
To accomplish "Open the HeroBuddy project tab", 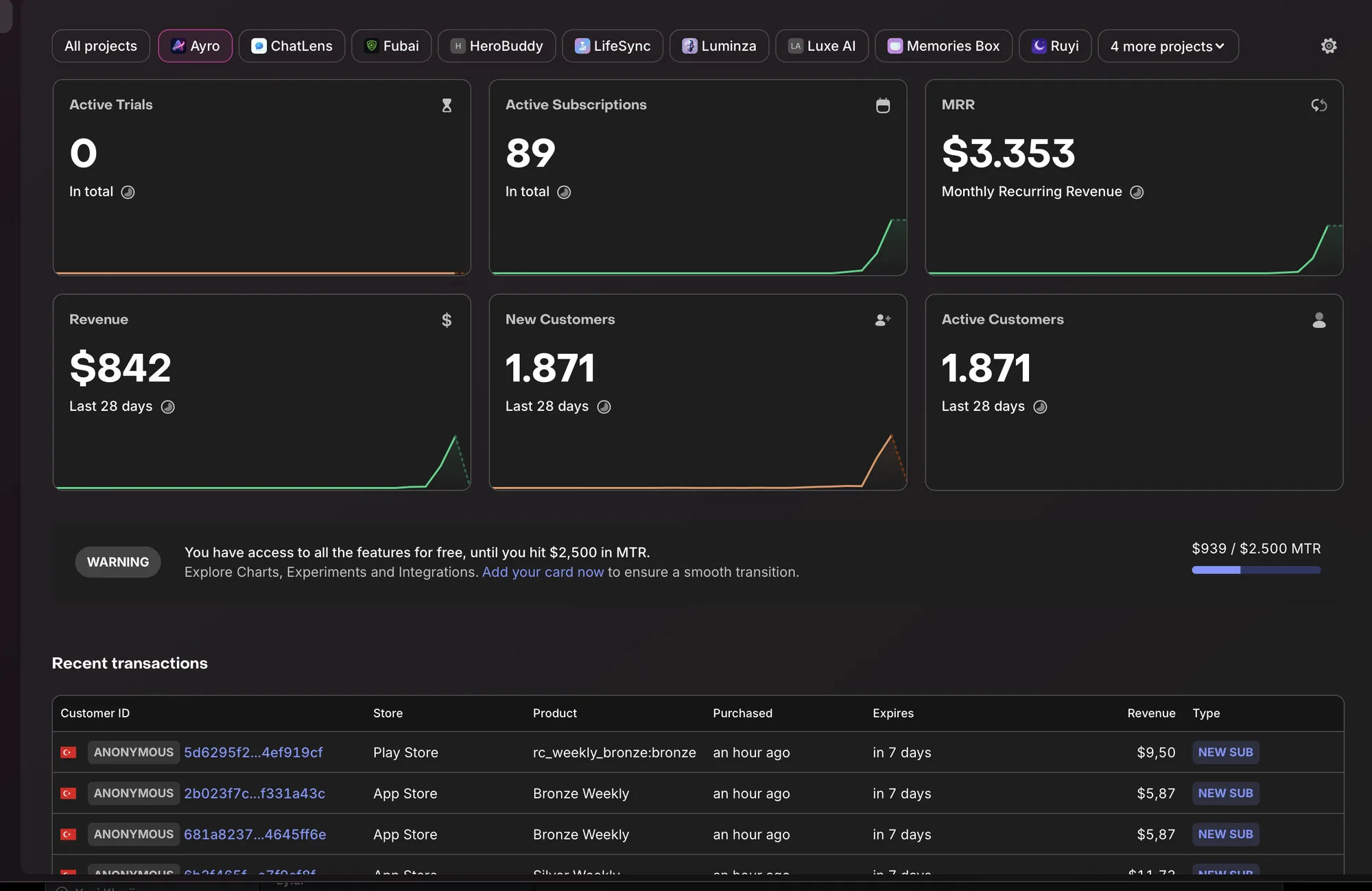I will pyautogui.click(x=497, y=46).
